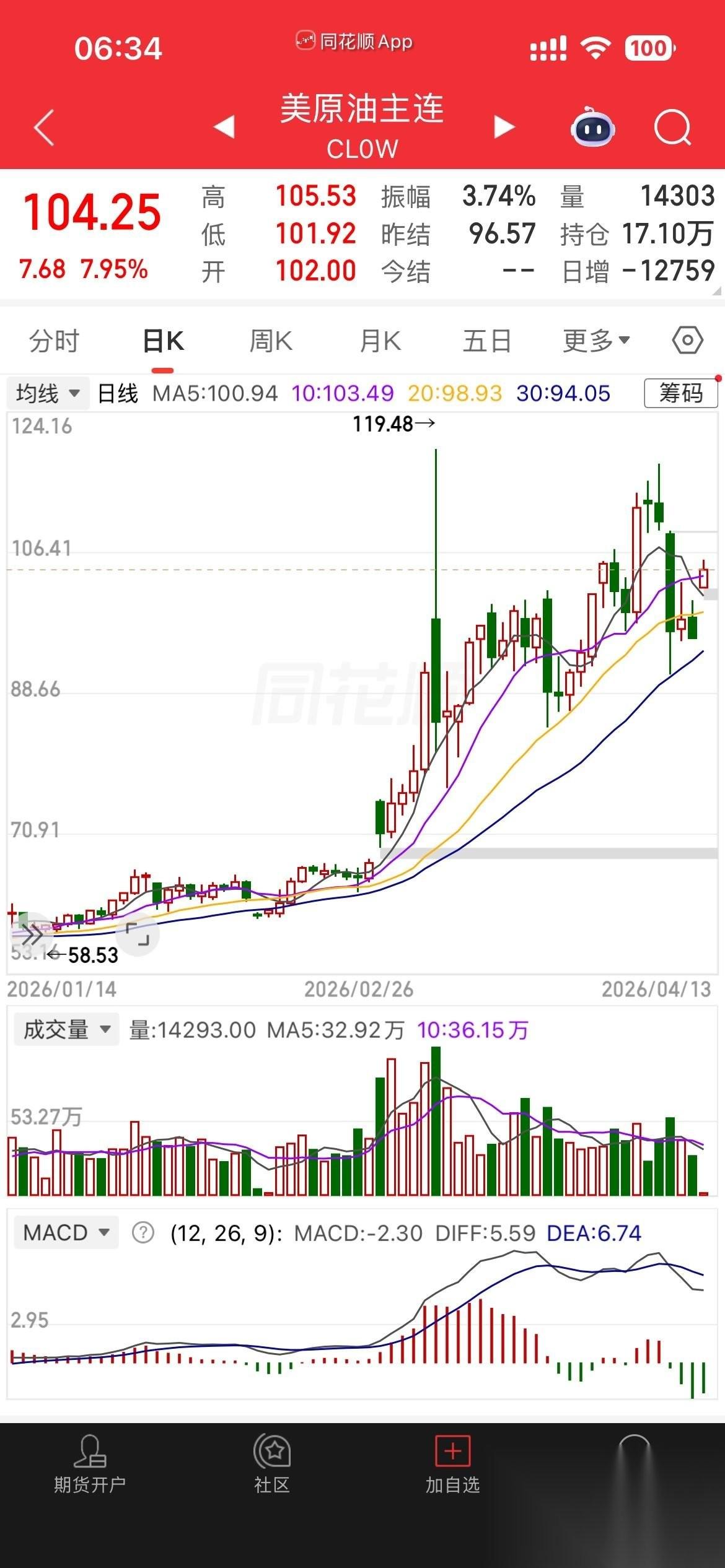This screenshot has height=1568, width=725.
Task: Tap the 日线 label
Action: [118, 393]
